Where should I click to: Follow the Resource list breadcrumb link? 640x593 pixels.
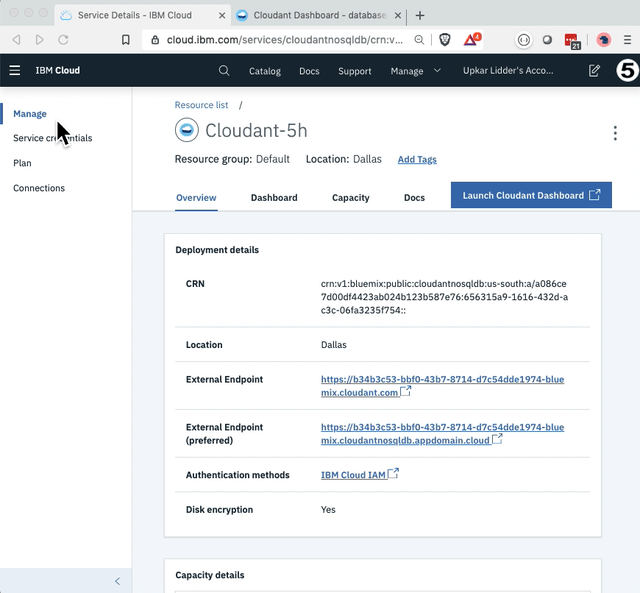201,105
